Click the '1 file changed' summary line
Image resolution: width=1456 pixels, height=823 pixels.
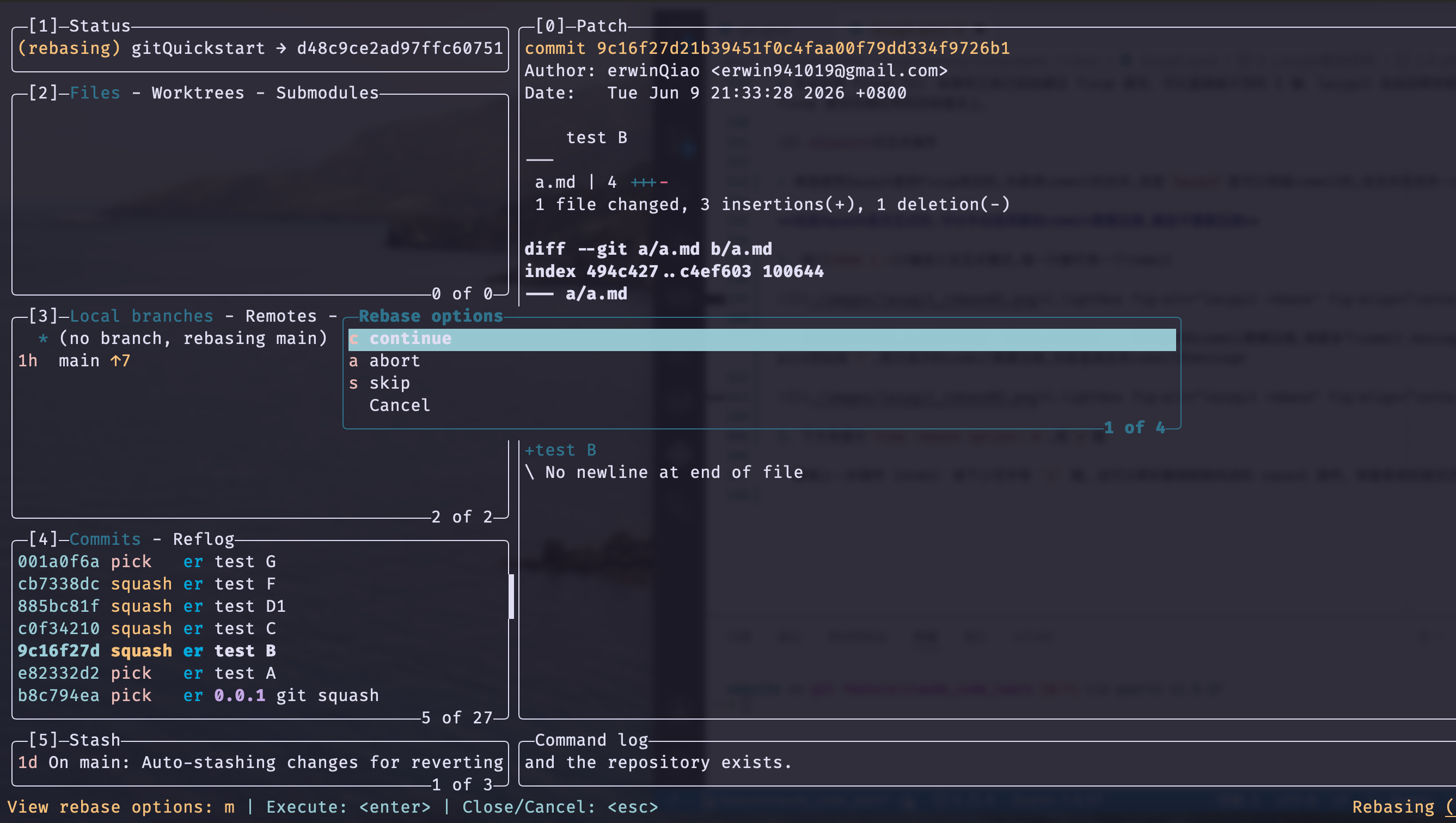click(773, 205)
